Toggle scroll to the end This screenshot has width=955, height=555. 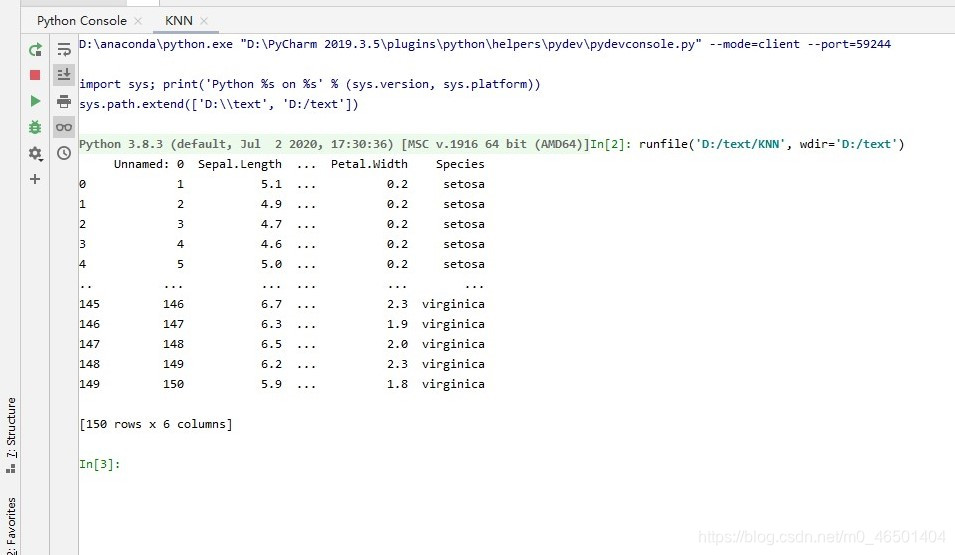(x=64, y=75)
